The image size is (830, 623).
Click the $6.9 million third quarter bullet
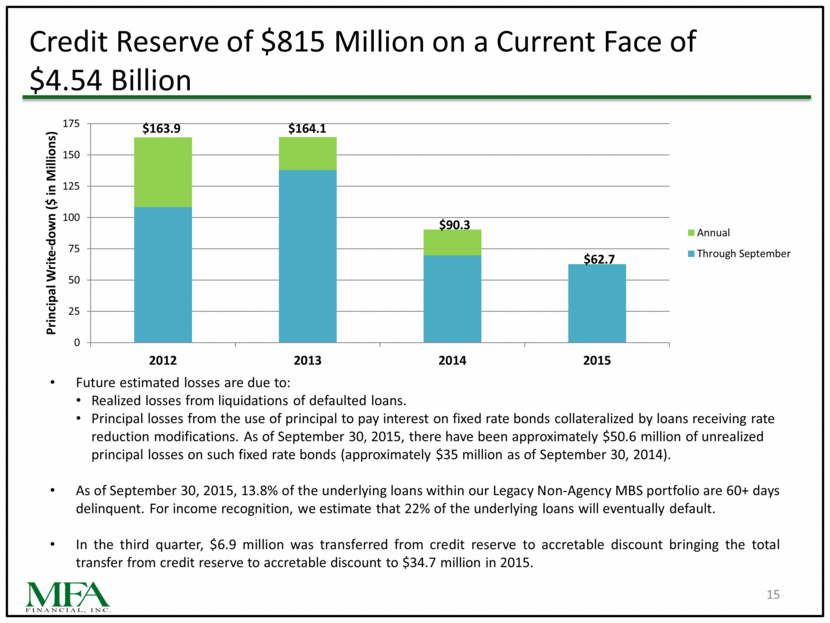[427, 554]
